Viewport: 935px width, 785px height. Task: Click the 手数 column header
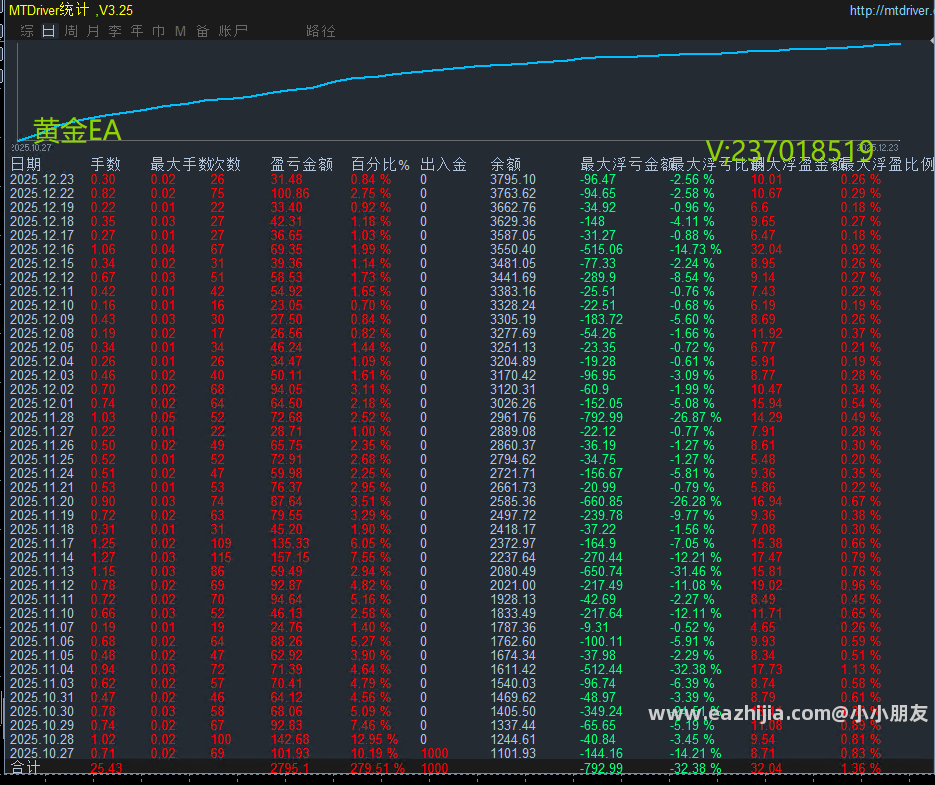(106, 164)
